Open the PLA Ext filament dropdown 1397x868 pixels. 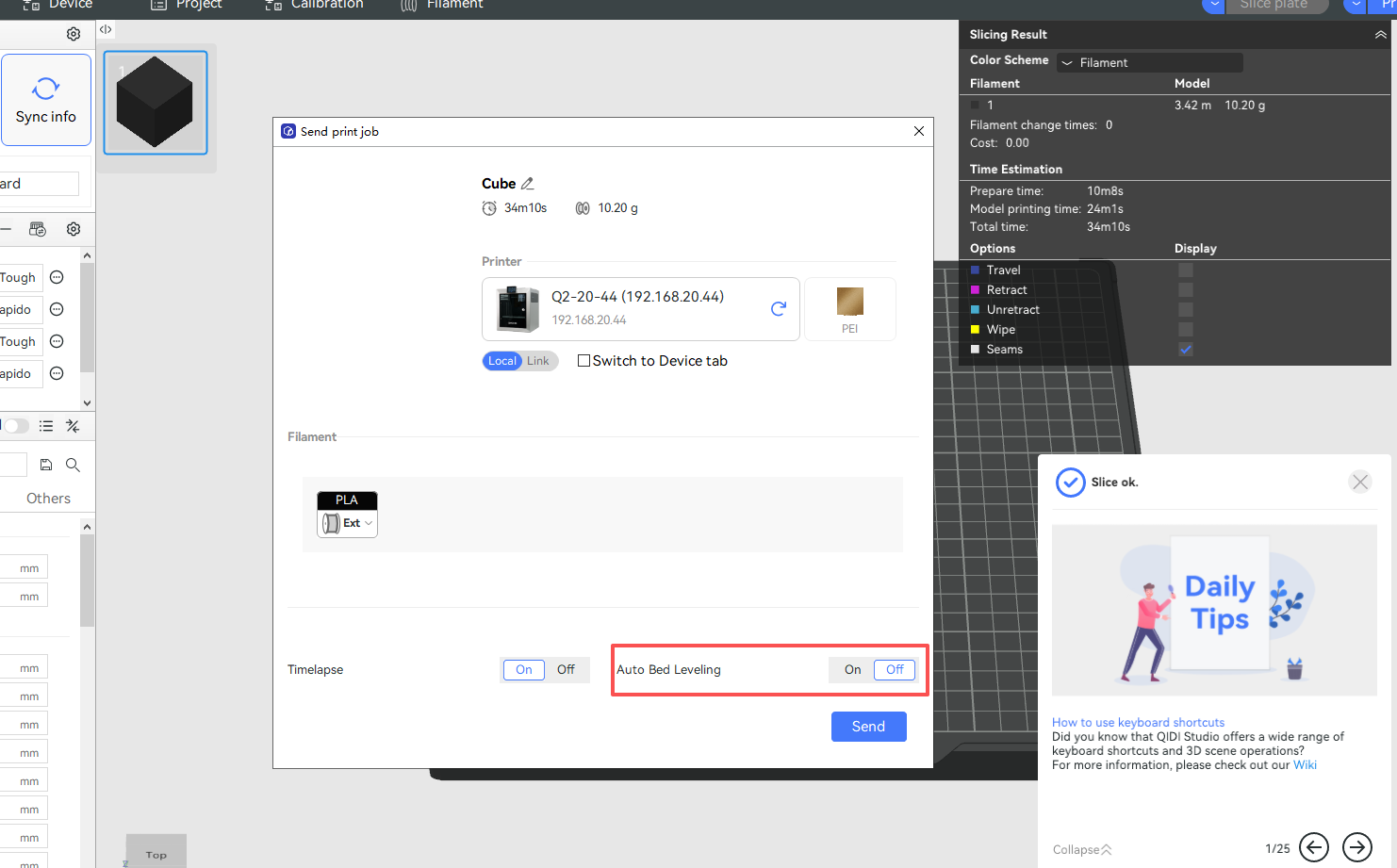[348, 523]
